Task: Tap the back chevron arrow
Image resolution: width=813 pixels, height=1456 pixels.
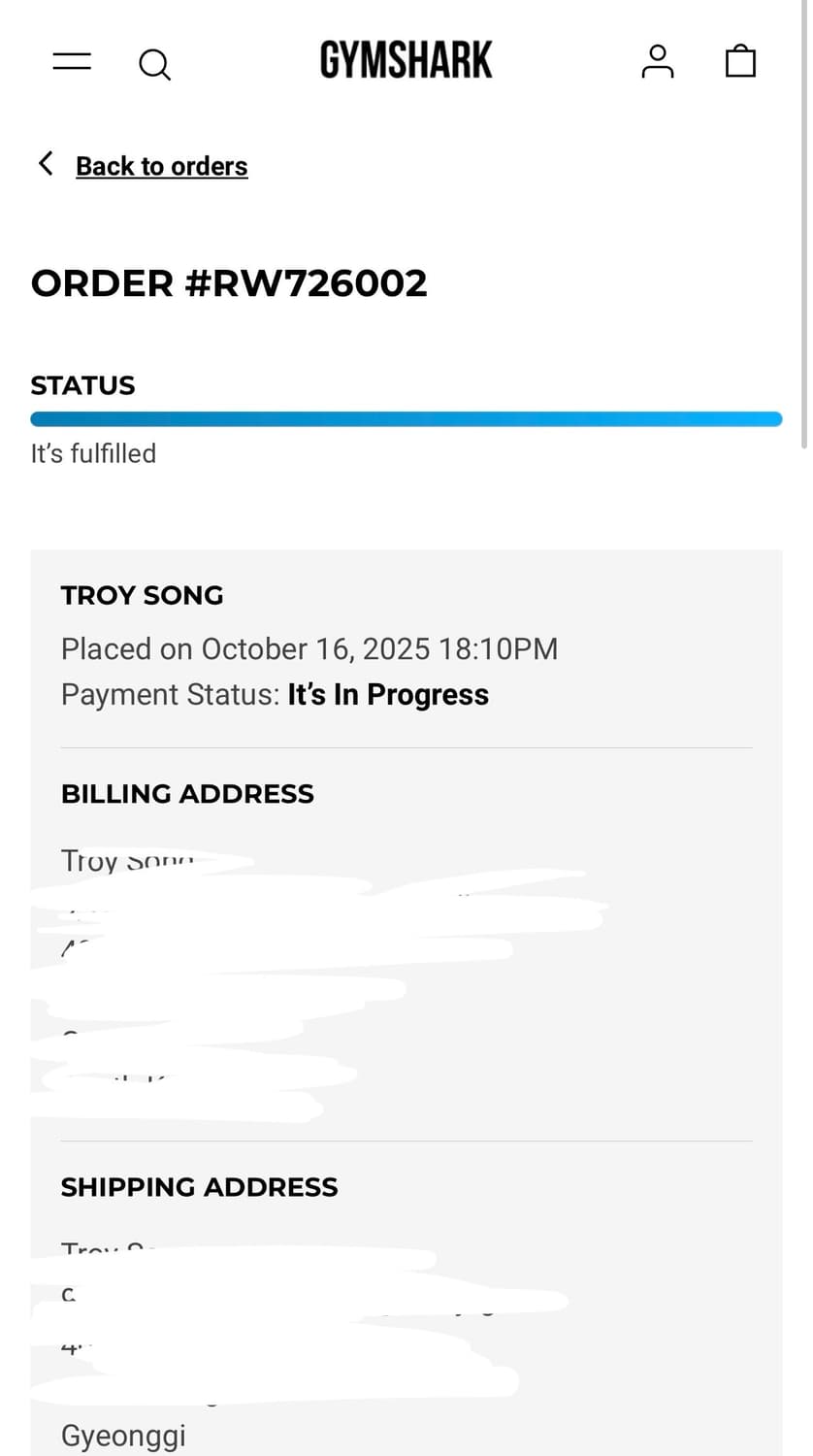Action: 46,163
